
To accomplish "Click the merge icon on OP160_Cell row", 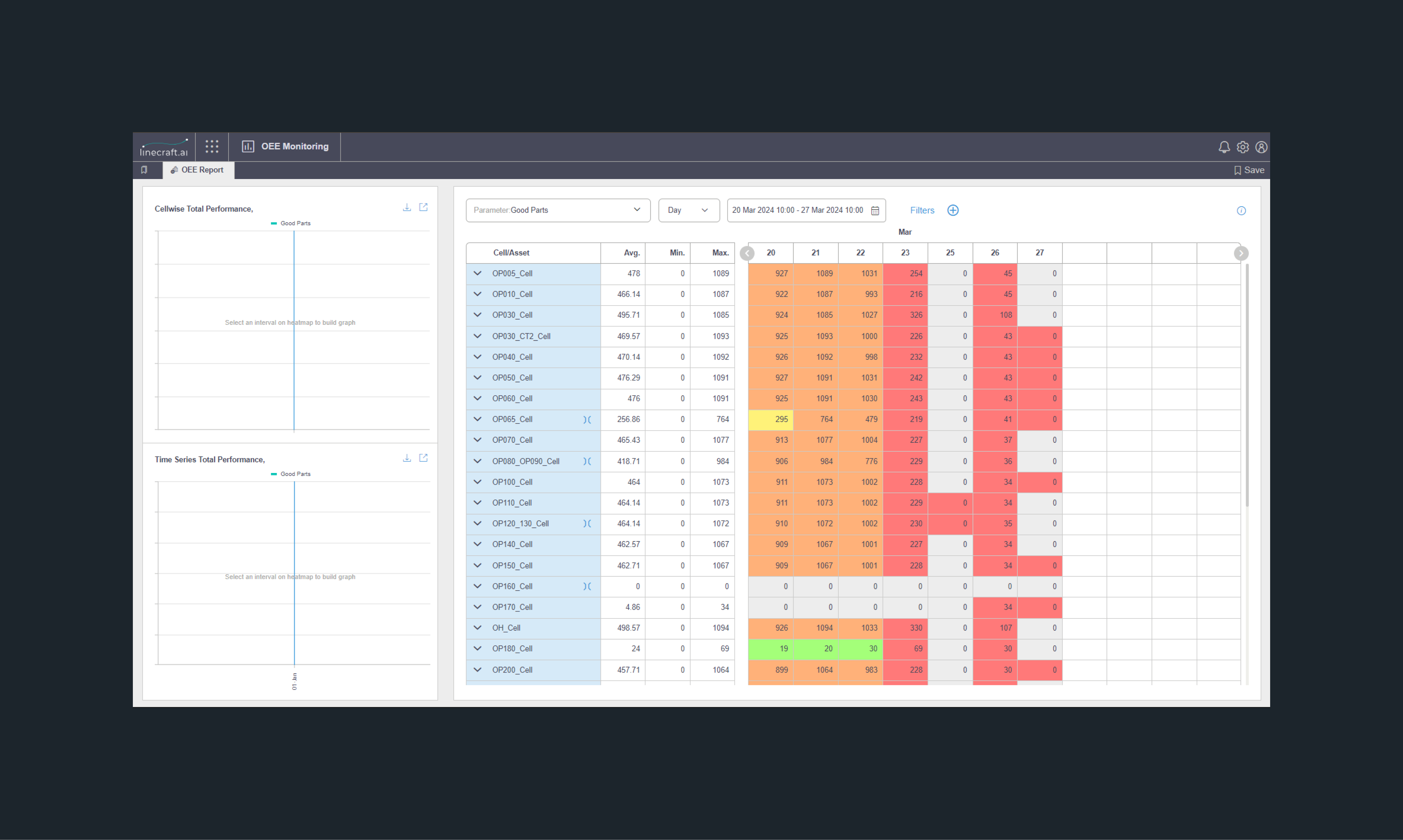I will [x=588, y=587].
